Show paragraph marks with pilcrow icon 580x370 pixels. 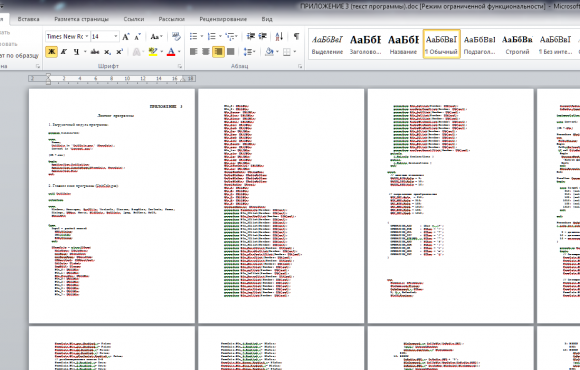click(x=296, y=36)
